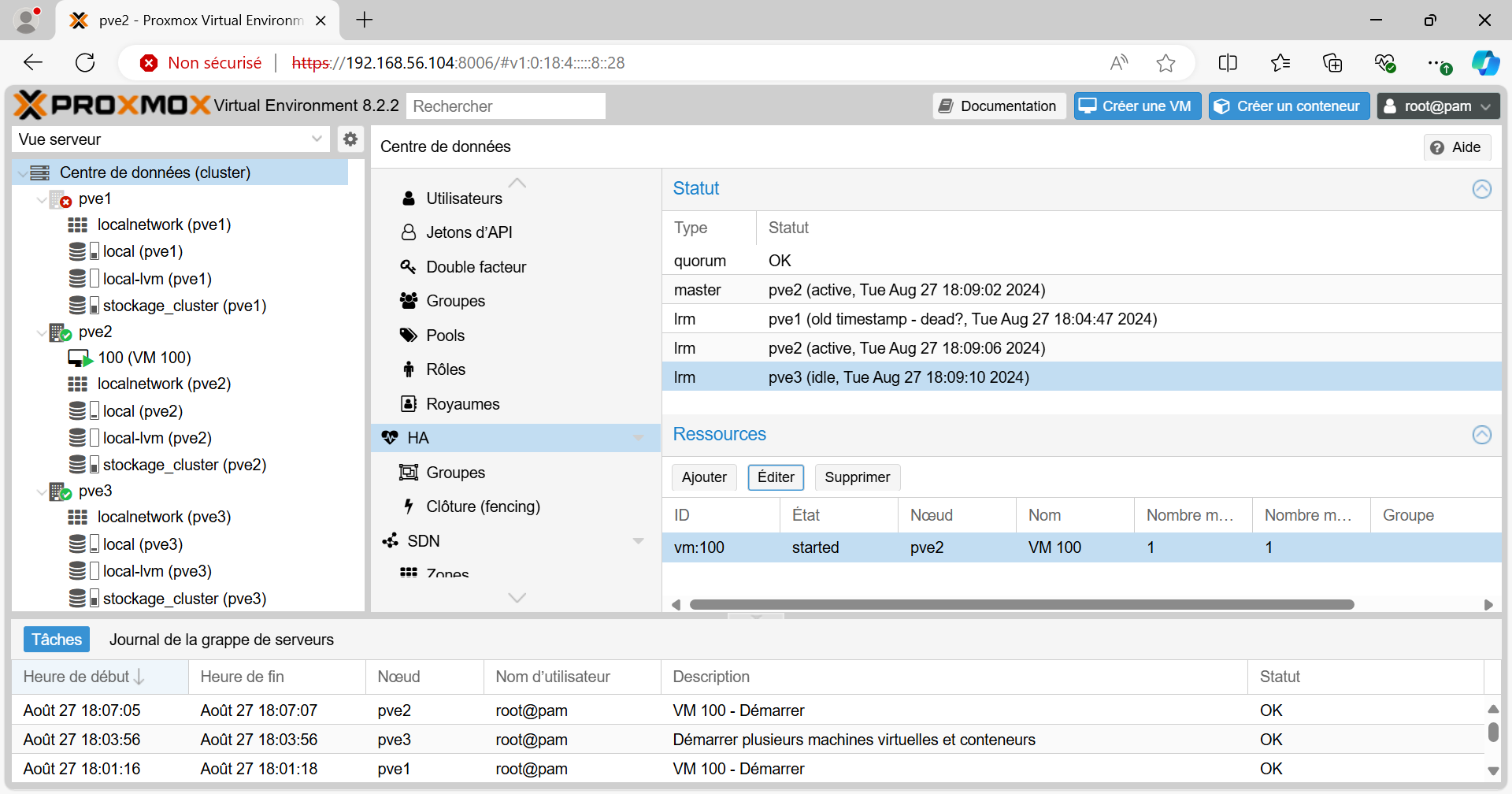Click the Proxmox logo

click(x=113, y=105)
